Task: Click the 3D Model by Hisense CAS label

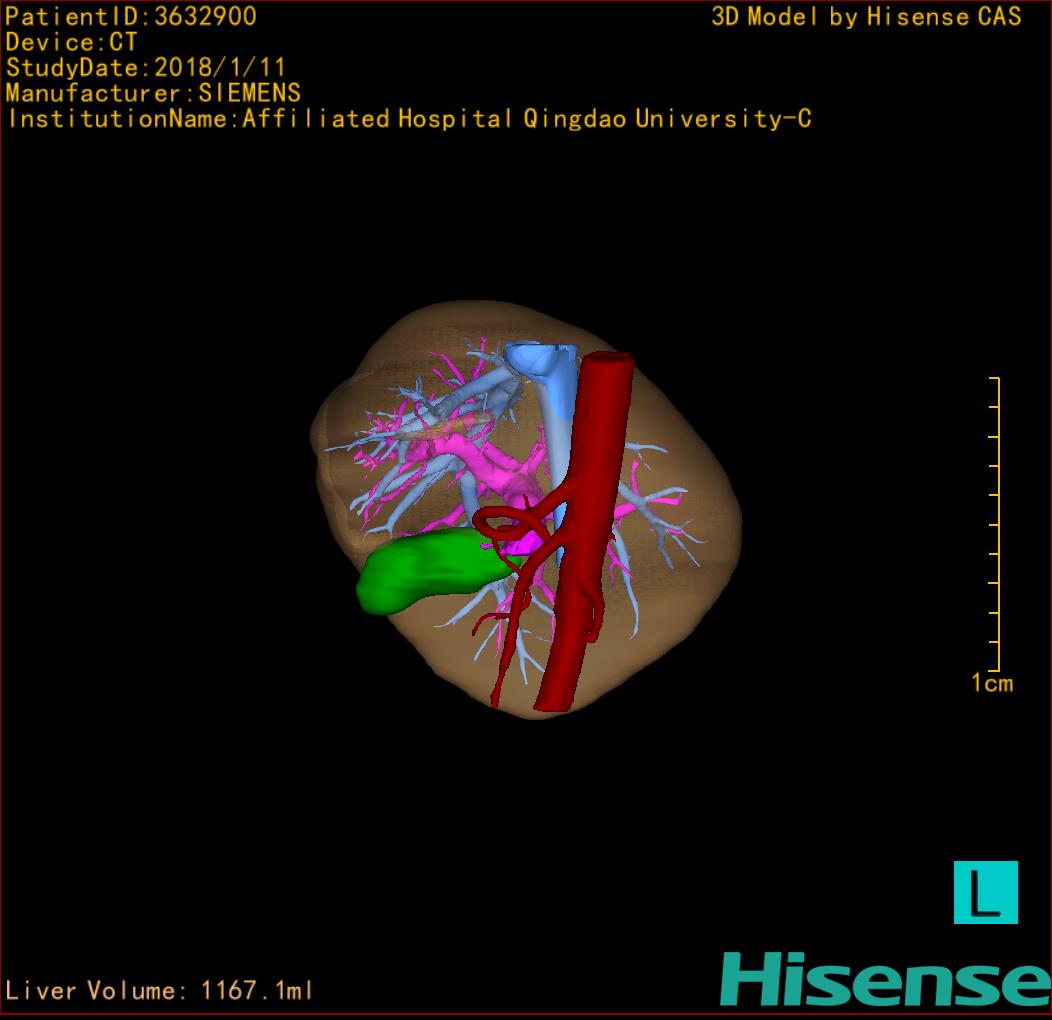Action: [866, 17]
